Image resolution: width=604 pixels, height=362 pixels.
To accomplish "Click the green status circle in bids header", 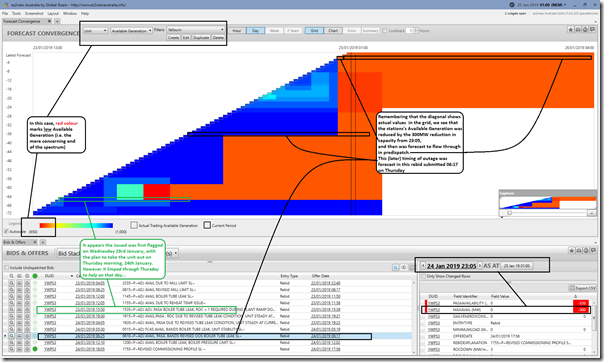I will [35, 276].
